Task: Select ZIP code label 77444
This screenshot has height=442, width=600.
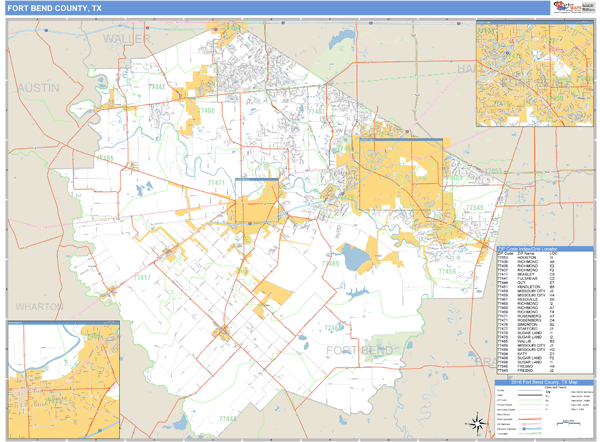Action: coord(228,419)
